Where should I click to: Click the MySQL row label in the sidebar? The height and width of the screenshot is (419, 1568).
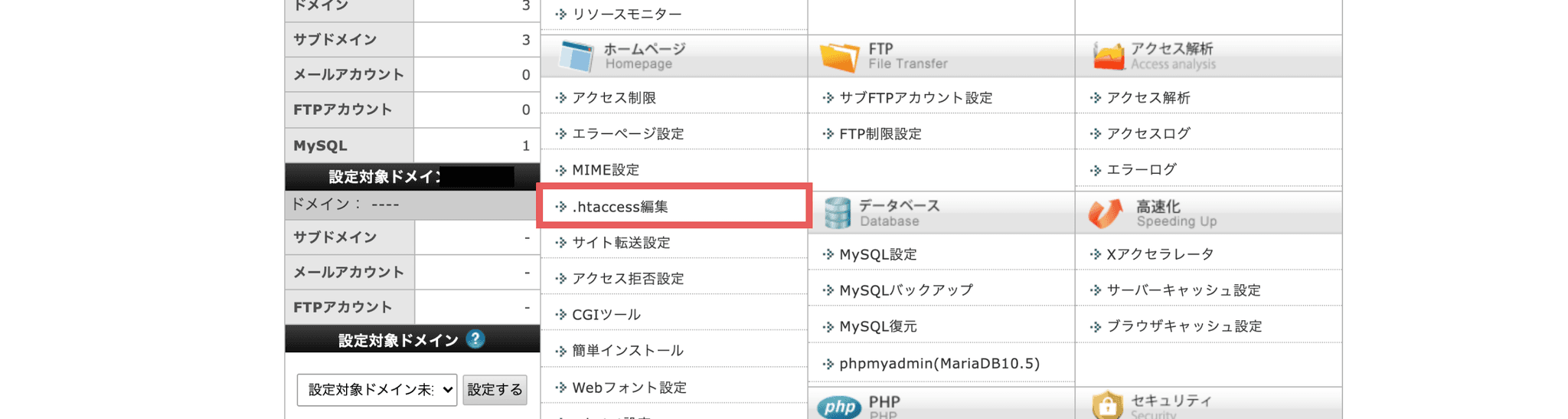pos(320,146)
